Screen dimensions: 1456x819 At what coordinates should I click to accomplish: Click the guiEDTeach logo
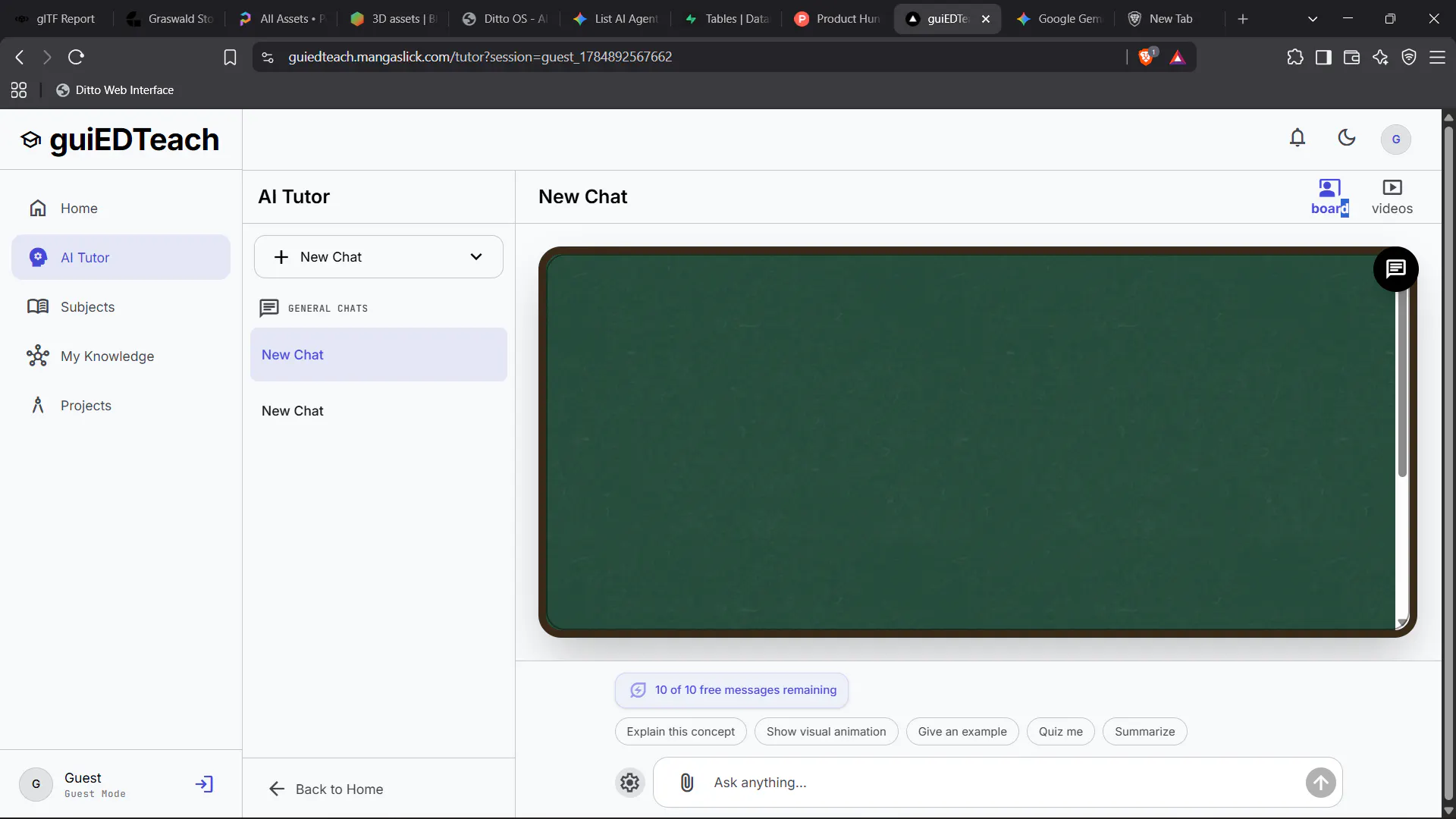120,140
